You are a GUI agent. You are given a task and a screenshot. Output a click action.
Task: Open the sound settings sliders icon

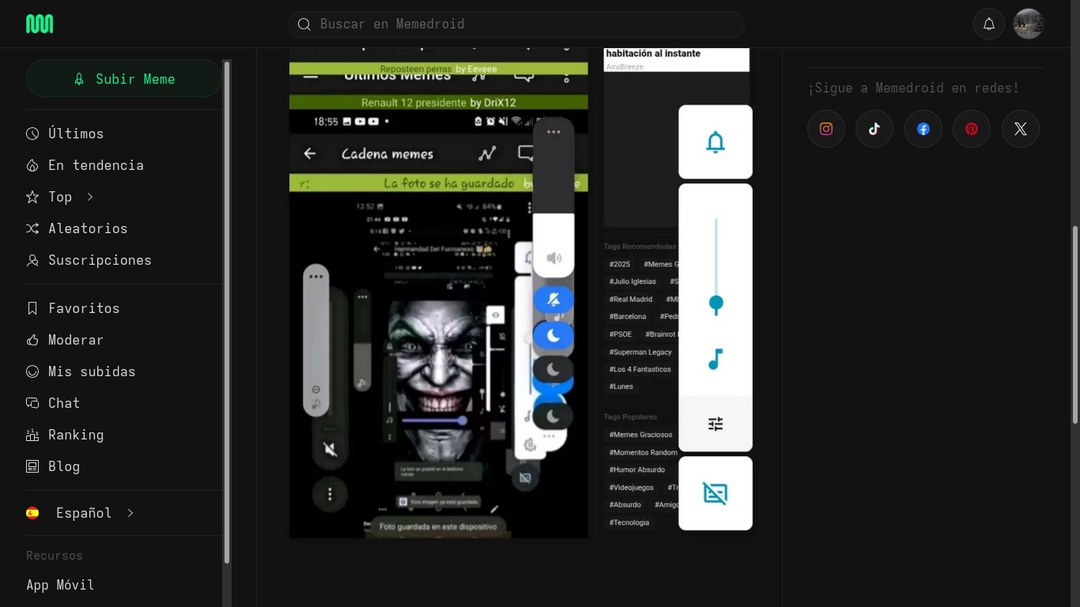pyautogui.click(x=716, y=424)
